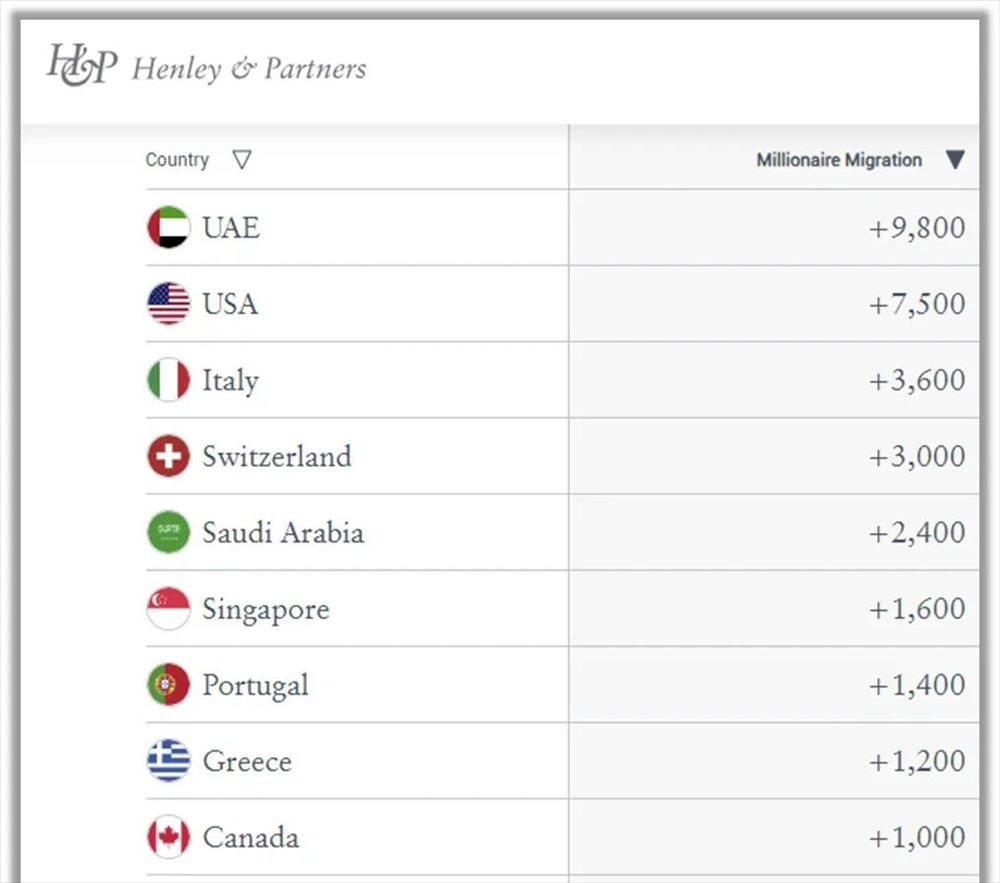Click the Portugal flag icon
The image size is (1000, 883).
(168, 685)
